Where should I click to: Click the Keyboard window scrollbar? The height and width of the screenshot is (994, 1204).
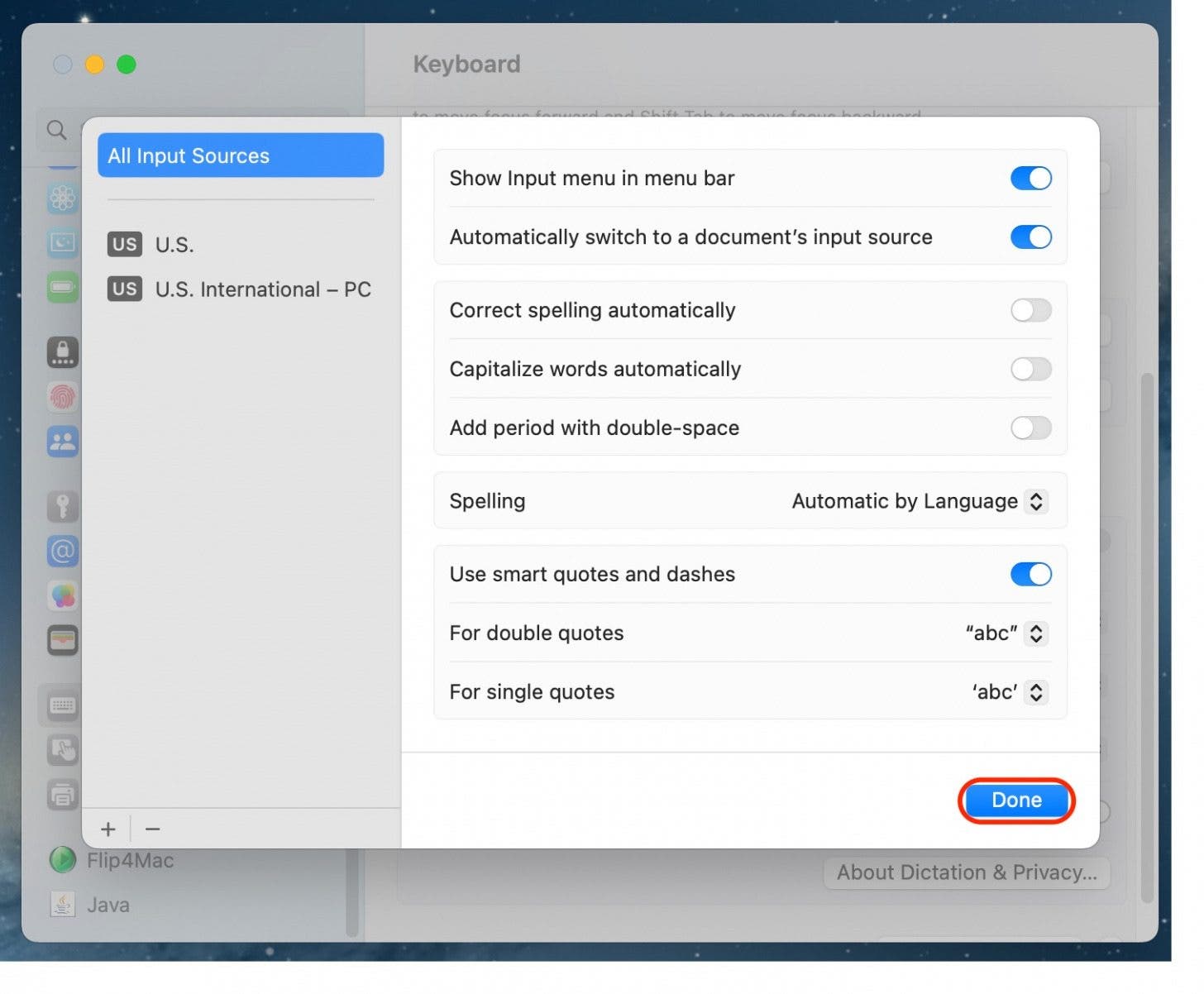point(1146,637)
